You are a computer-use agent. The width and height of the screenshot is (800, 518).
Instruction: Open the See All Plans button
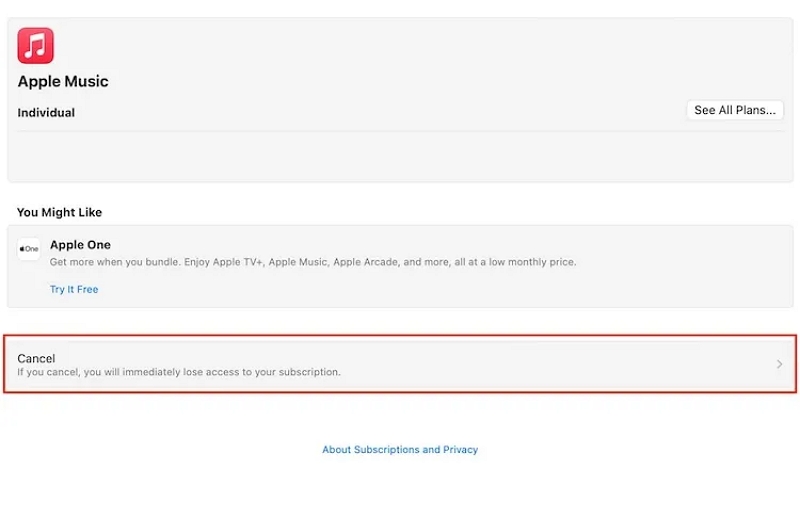point(735,110)
